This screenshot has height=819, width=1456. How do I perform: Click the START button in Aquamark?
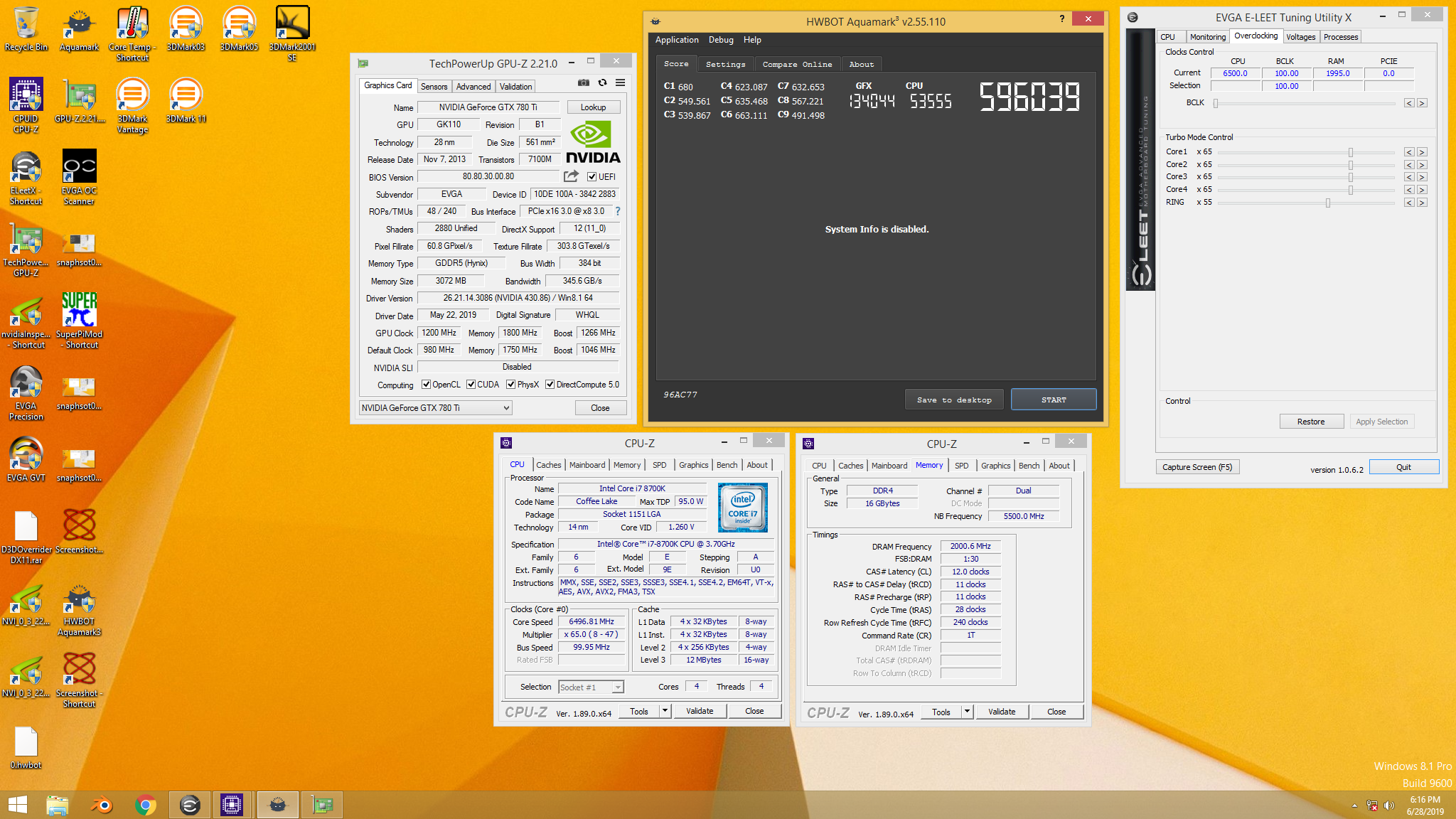1054,400
